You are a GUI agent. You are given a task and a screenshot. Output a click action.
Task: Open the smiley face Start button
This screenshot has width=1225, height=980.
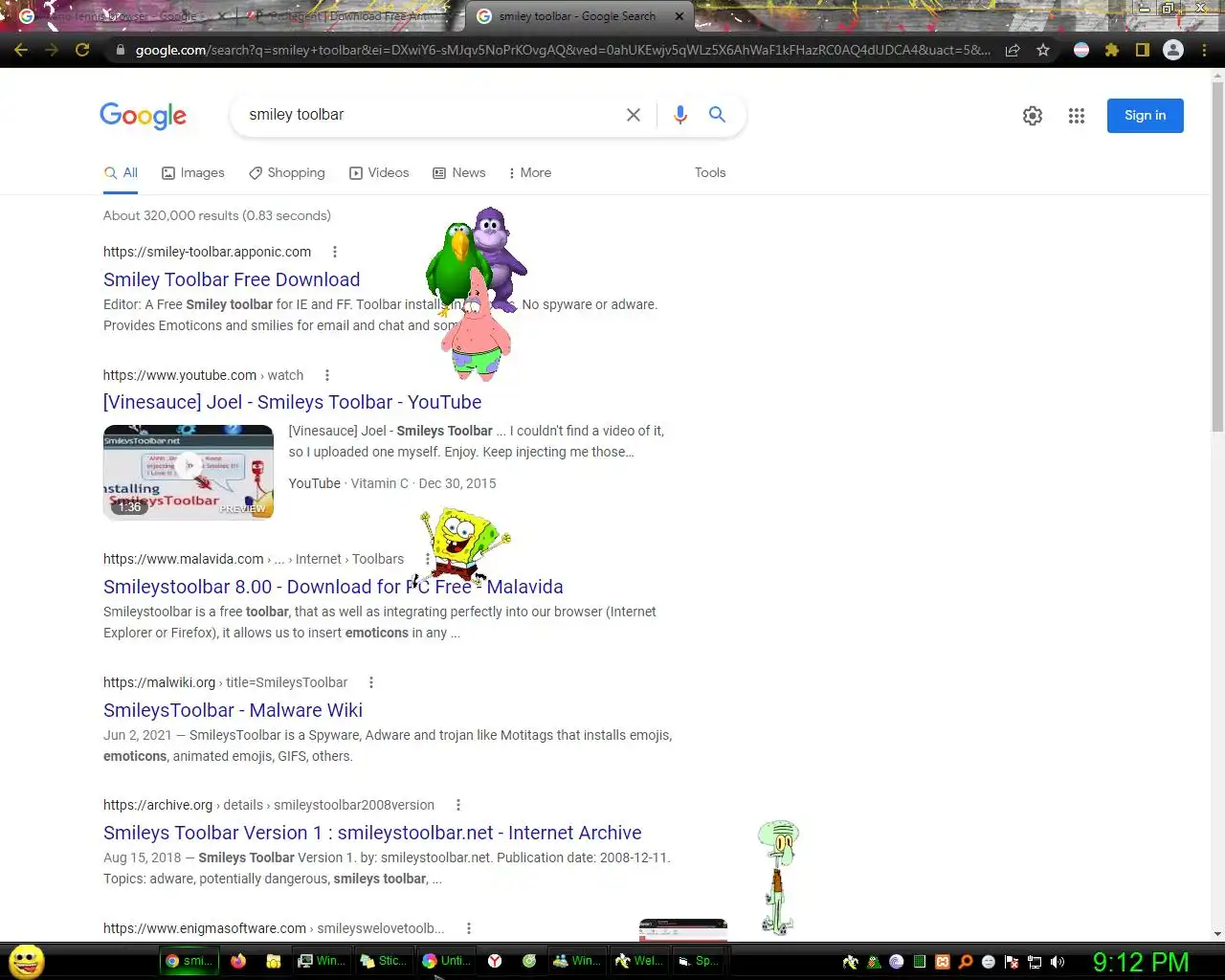tap(26, 961)
